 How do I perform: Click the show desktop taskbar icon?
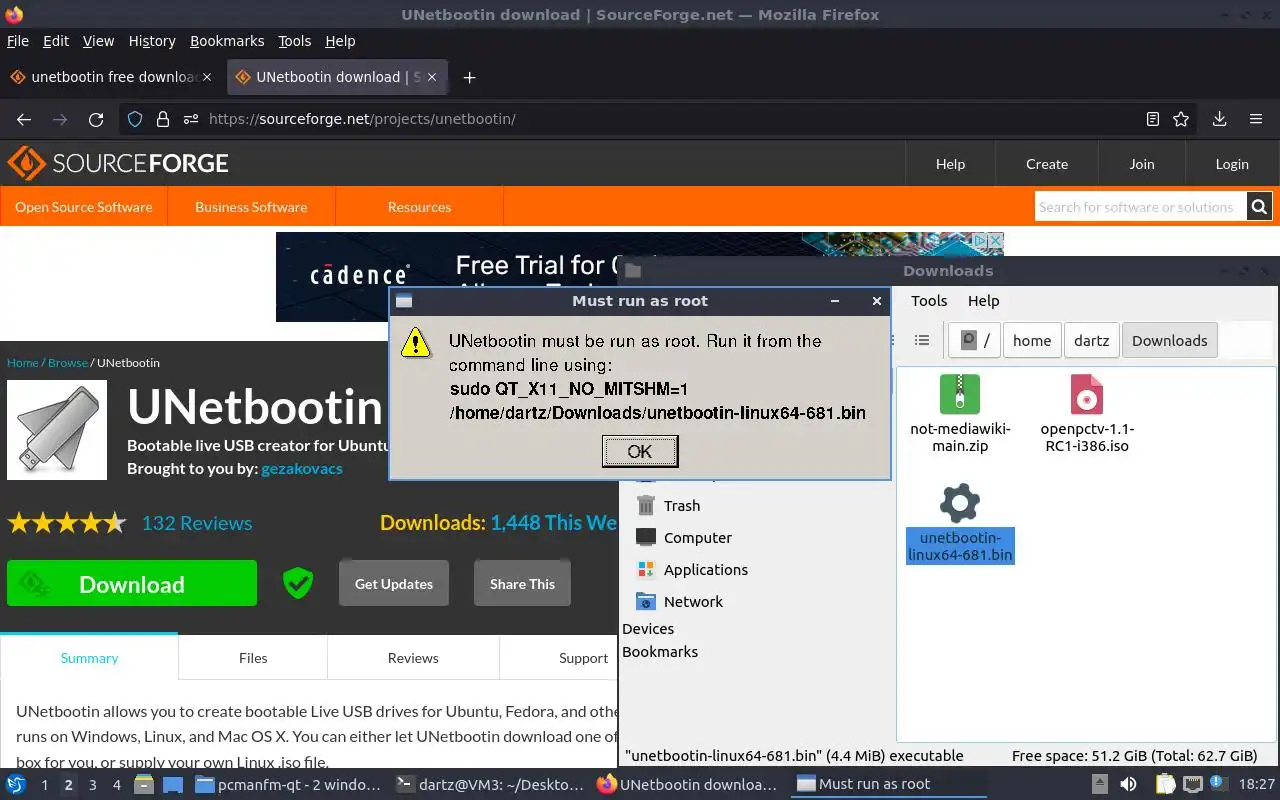tap(172, 784)
